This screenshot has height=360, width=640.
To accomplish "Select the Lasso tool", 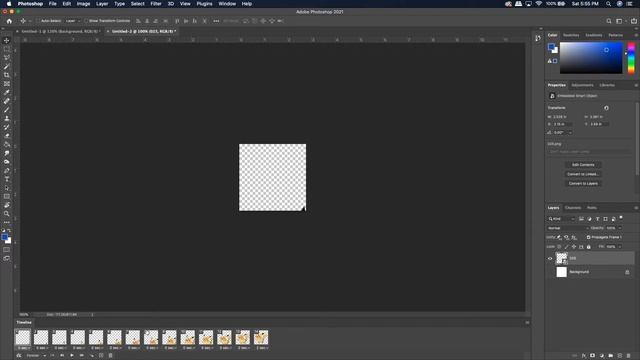I will (7, 58).
